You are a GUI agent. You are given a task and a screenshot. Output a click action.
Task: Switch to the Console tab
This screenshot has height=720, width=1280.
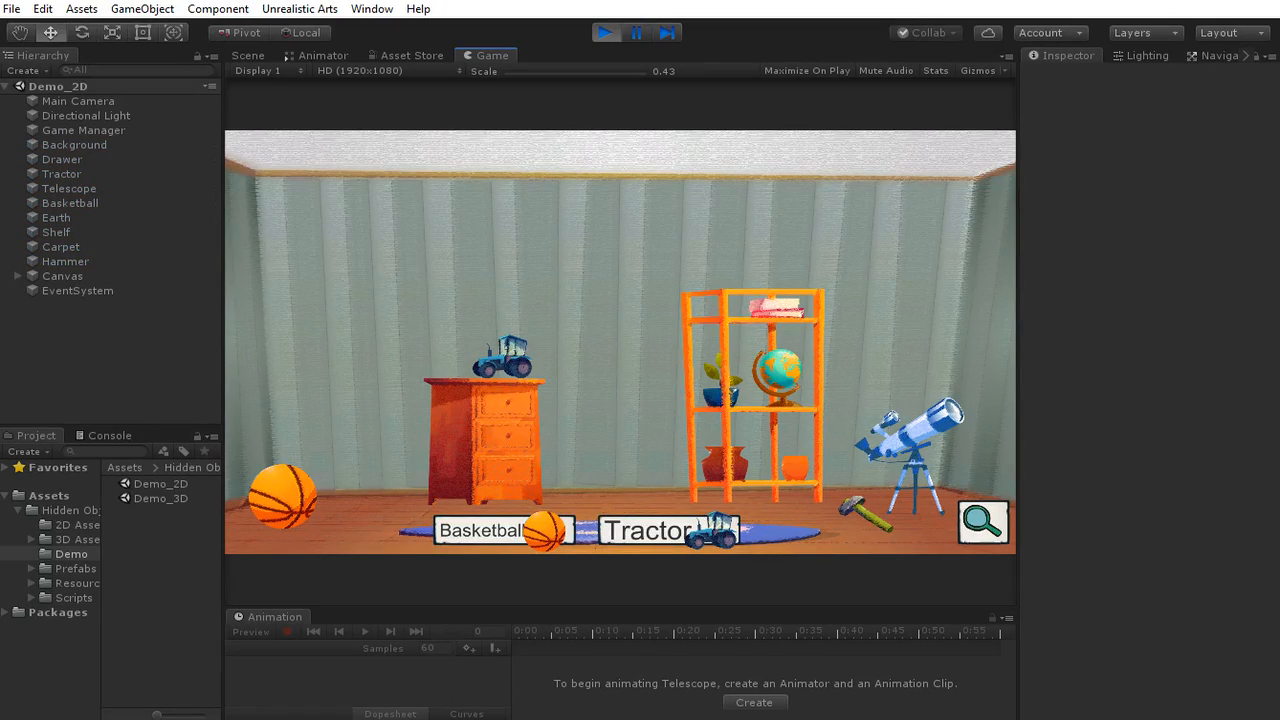[108, 436]
